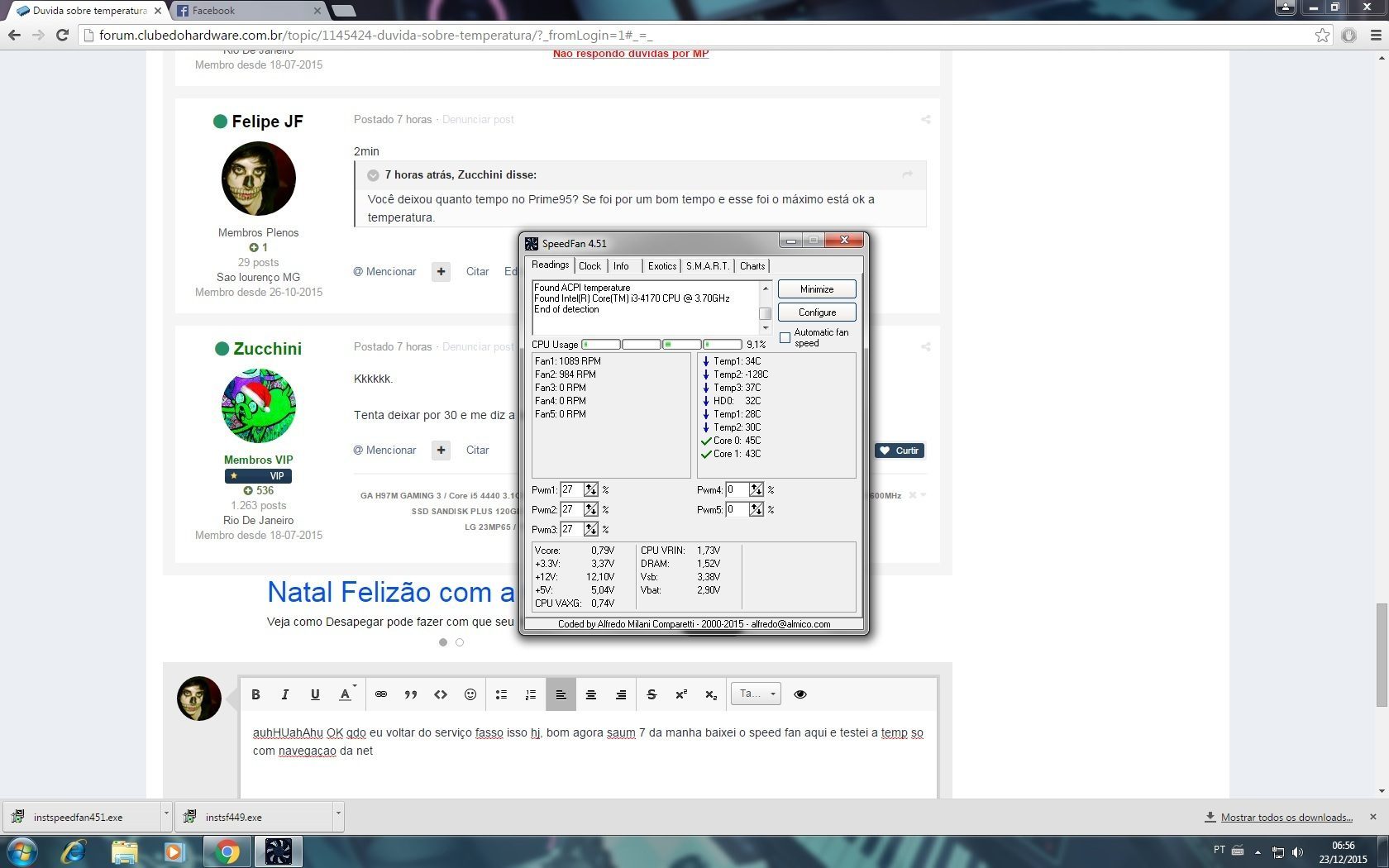Align text right in the editor

pyautogui.click(x=621, y=694)
